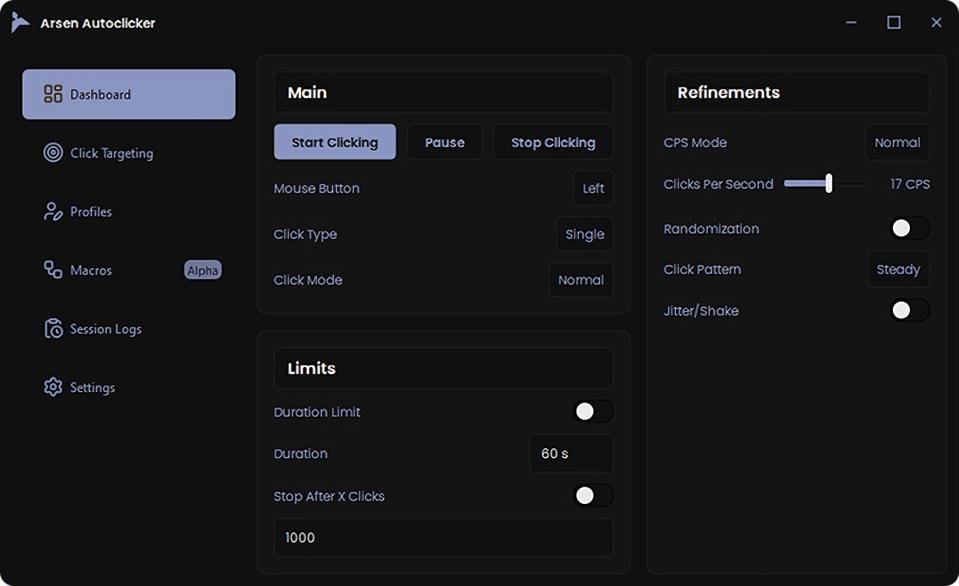This screenshot has height=586, width=959.
Task: Expand the CPS Mode dropdown
Action: [897, 143]
